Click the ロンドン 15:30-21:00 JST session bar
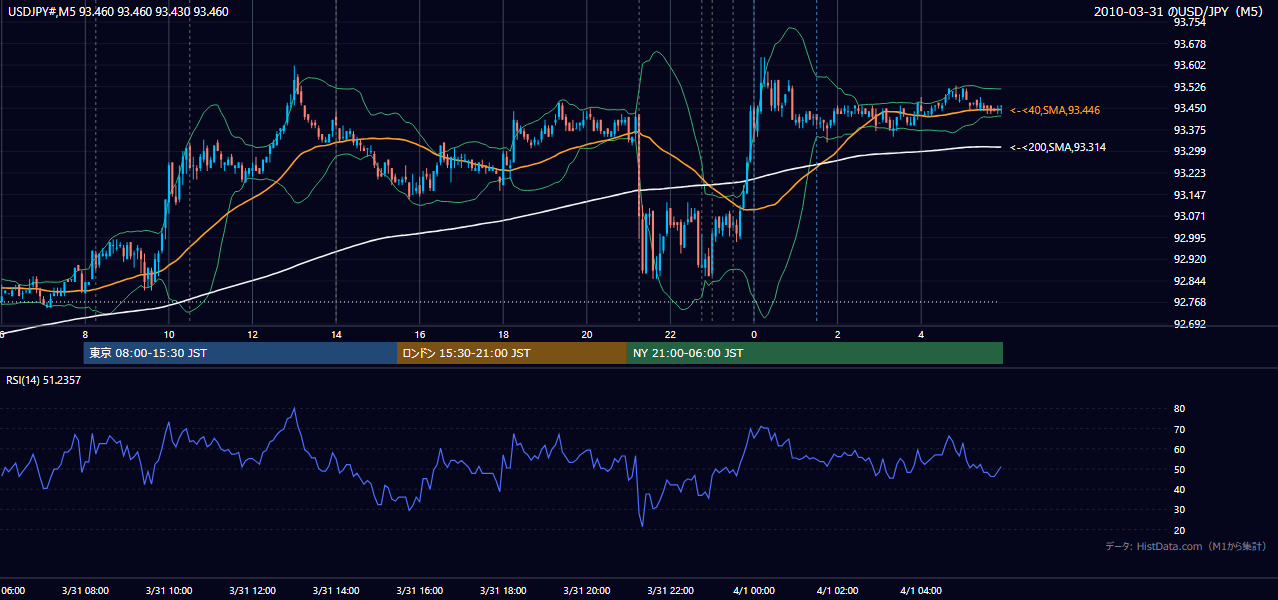Viewport: 1278px width, 600px height. coord(512,353)
